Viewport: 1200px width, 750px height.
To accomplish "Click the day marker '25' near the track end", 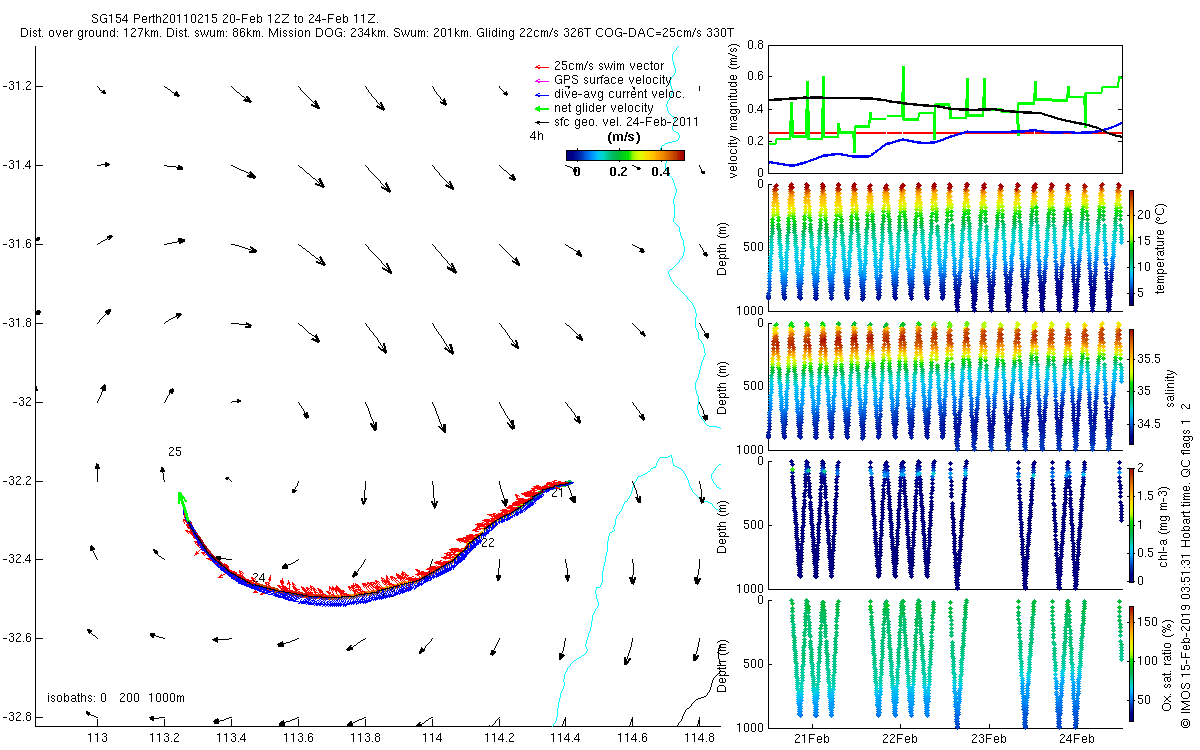I will coord(175,452).
